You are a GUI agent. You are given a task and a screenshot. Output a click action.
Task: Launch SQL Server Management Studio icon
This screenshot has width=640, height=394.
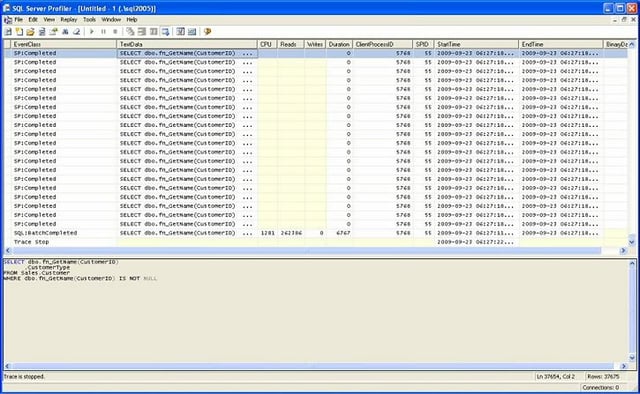click(180, 31)
